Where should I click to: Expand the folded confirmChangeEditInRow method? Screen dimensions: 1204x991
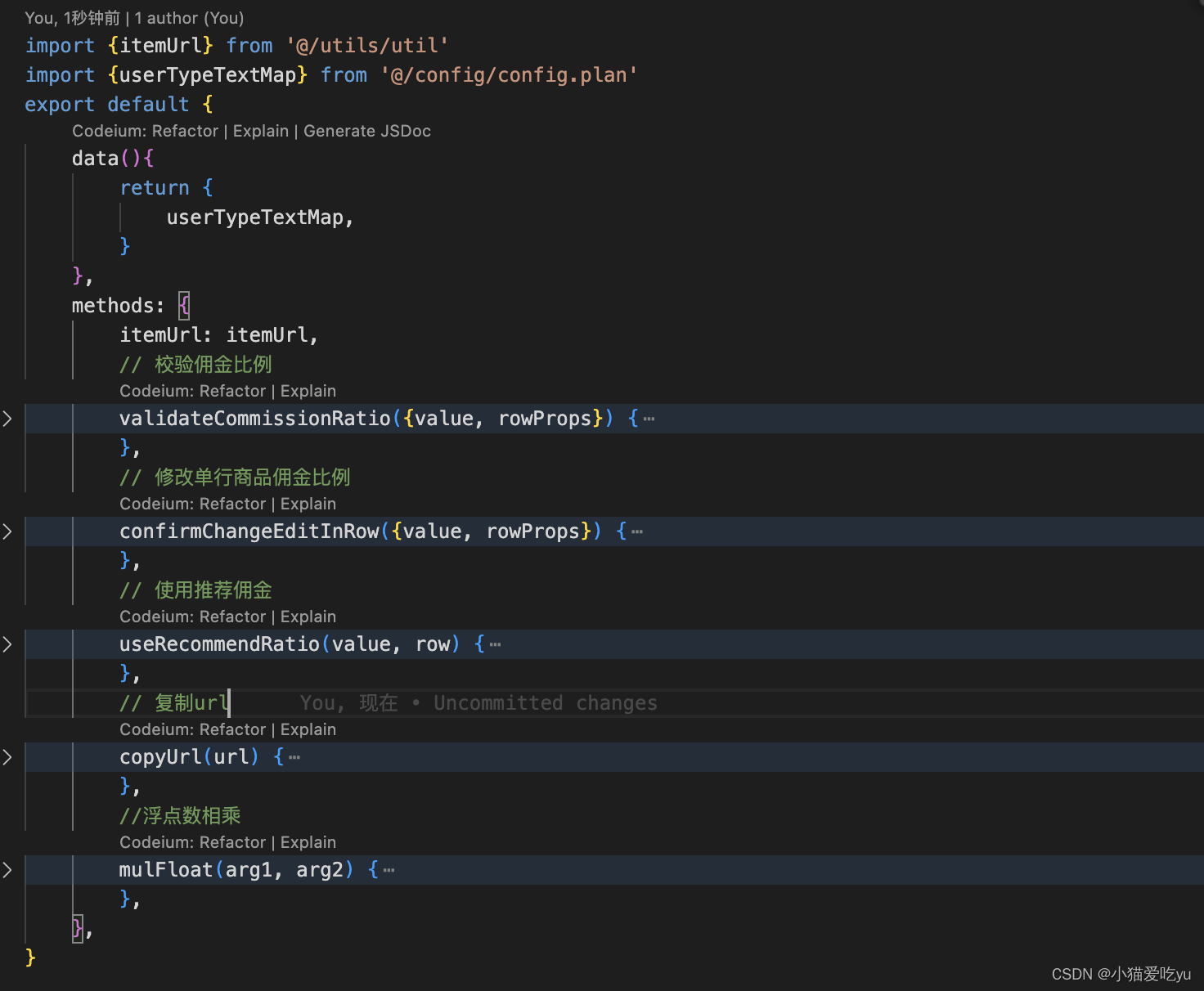(7, 531)
